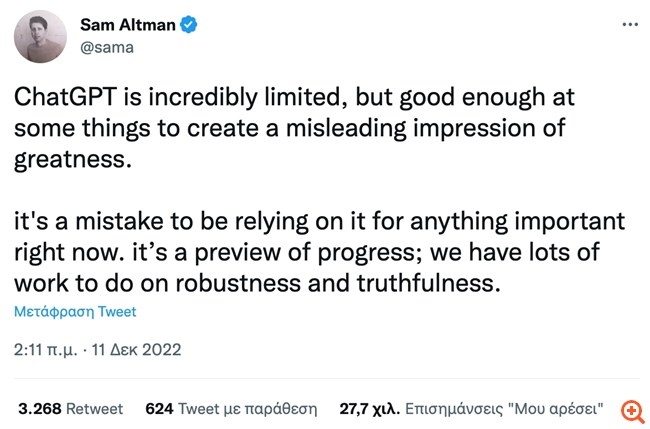Click the @sama handle

coord(107,48)
